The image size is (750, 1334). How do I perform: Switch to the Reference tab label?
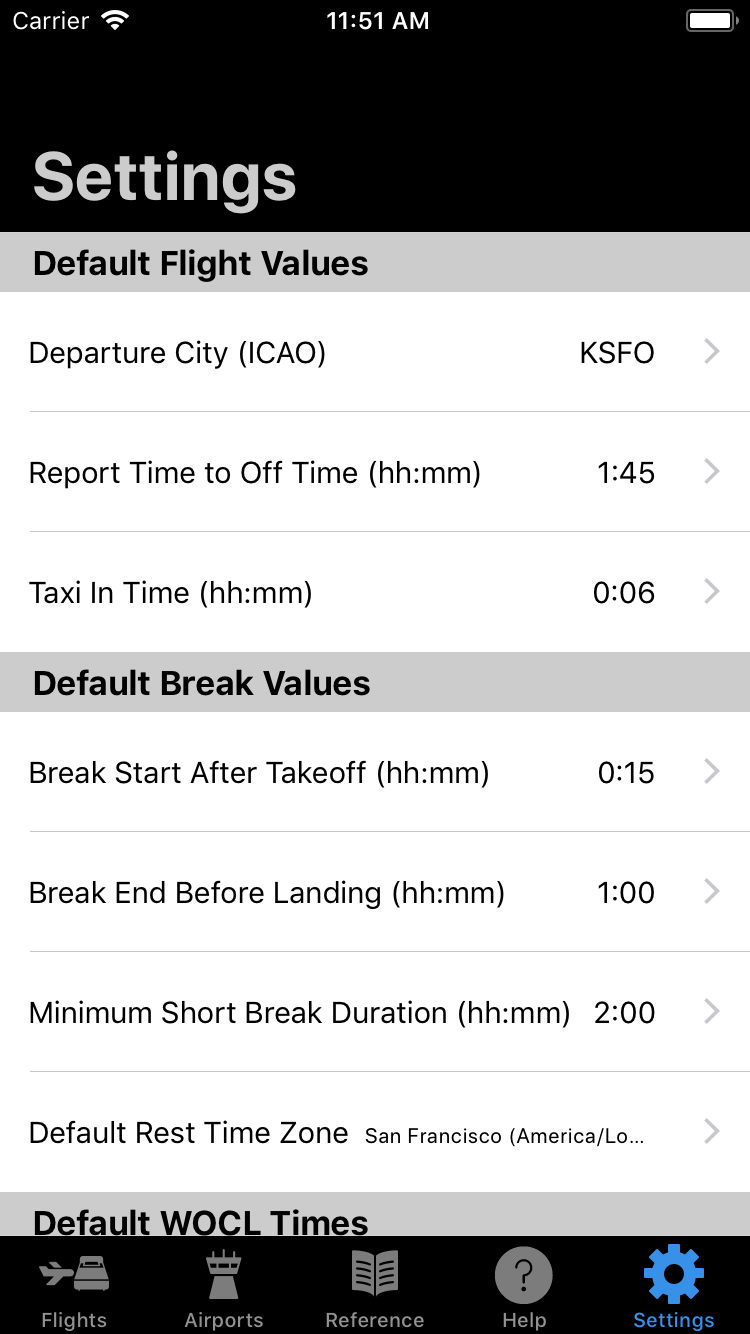(x=375, y=1320)
